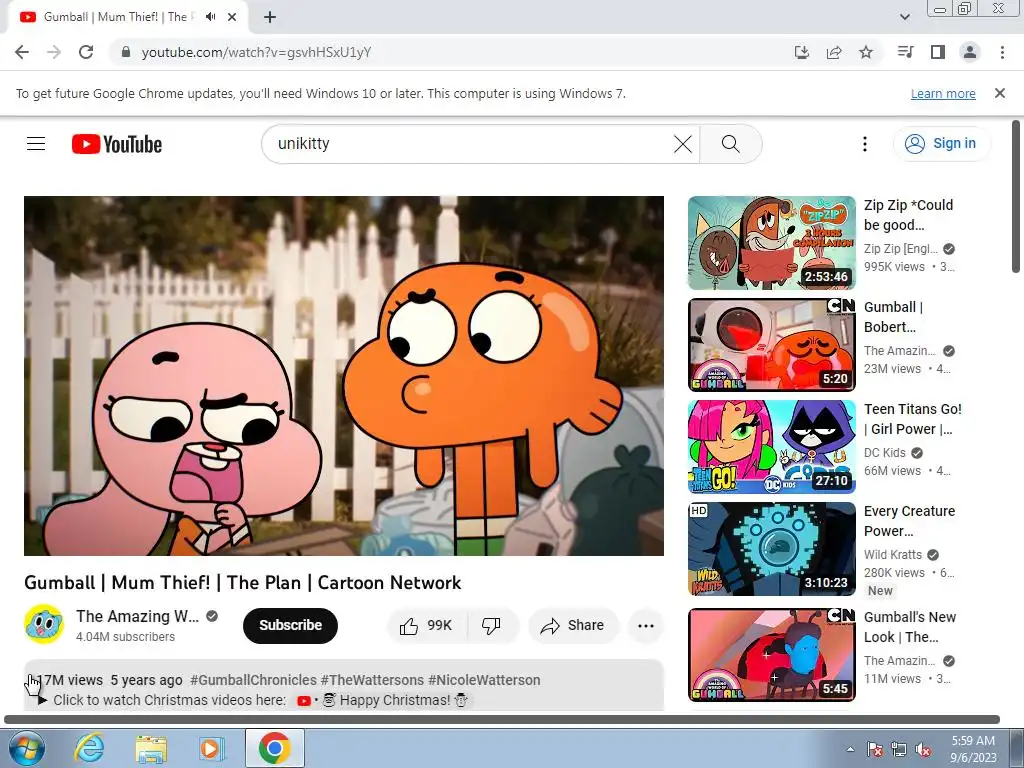1024x768 pixels.
Task: Click the video player to pause
Action: point(344,376)
